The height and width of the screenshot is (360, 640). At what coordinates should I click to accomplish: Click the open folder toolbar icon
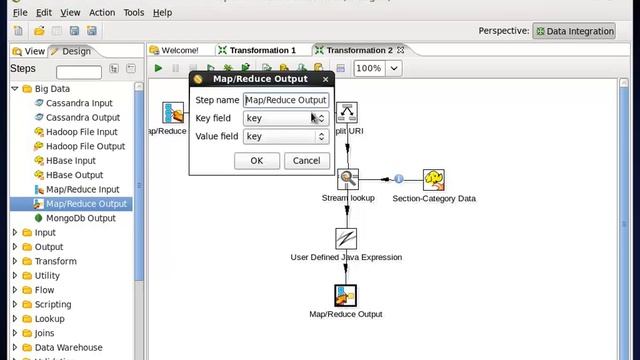[x=39, y=31]
